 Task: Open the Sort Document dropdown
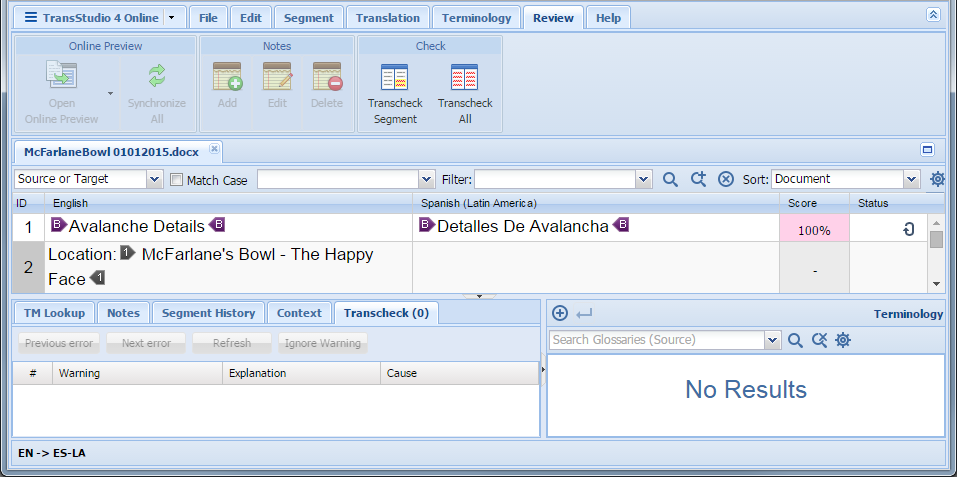point(912,179)
